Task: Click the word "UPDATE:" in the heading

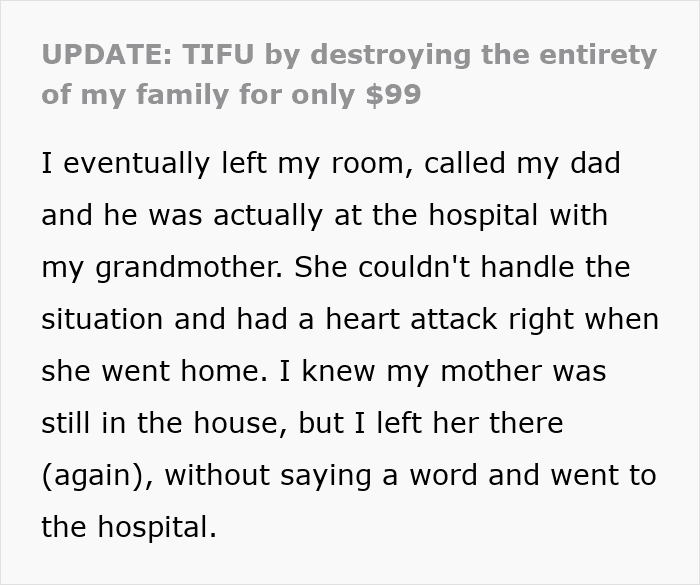Action: [106, 55]
